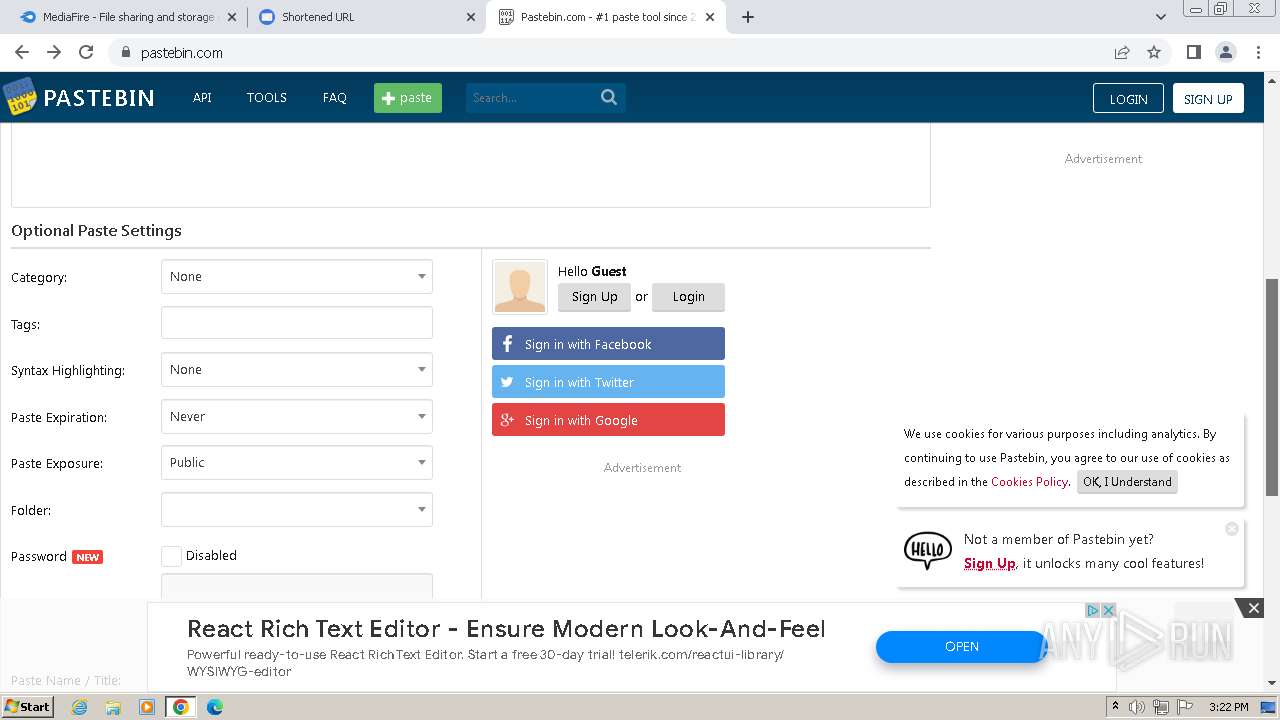Open a new browser tab
The height and width of the screenshot is (720, 1280).
[748, 17]
